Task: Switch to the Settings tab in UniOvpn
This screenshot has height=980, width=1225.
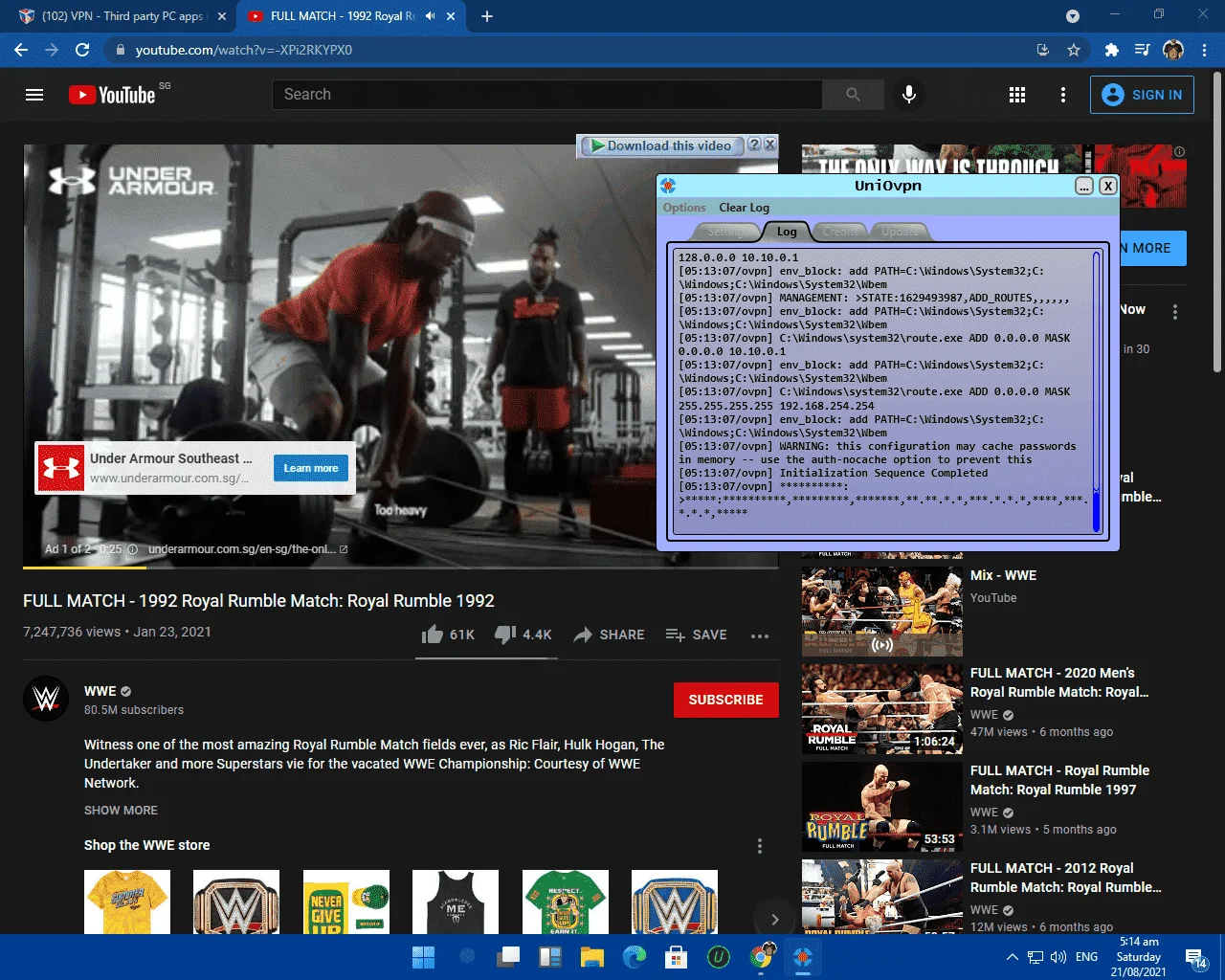Action: point(724,232)
